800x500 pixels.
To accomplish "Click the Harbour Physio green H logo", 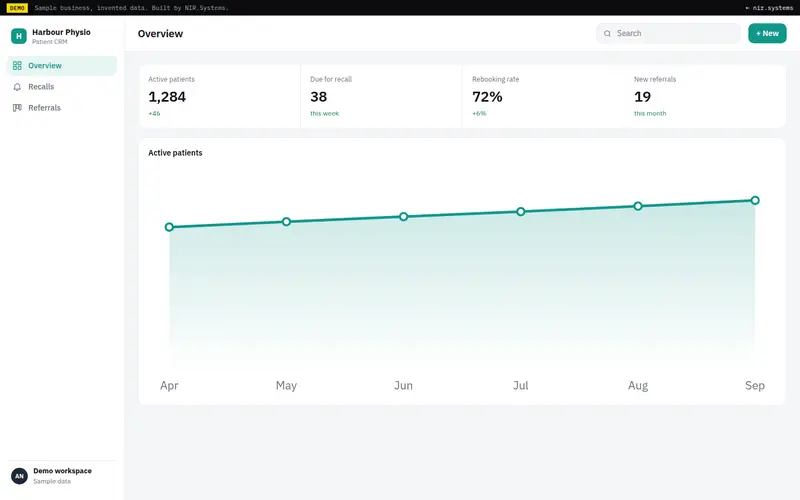I will [x=19, y=36].
